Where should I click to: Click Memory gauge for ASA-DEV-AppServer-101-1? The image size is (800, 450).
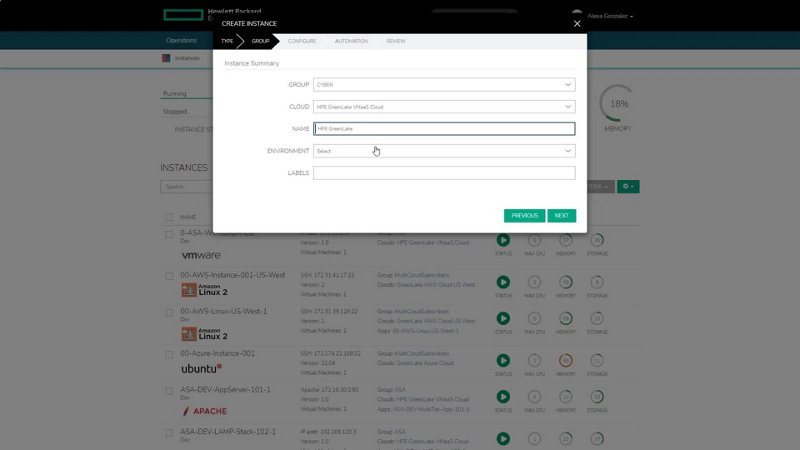565,396
